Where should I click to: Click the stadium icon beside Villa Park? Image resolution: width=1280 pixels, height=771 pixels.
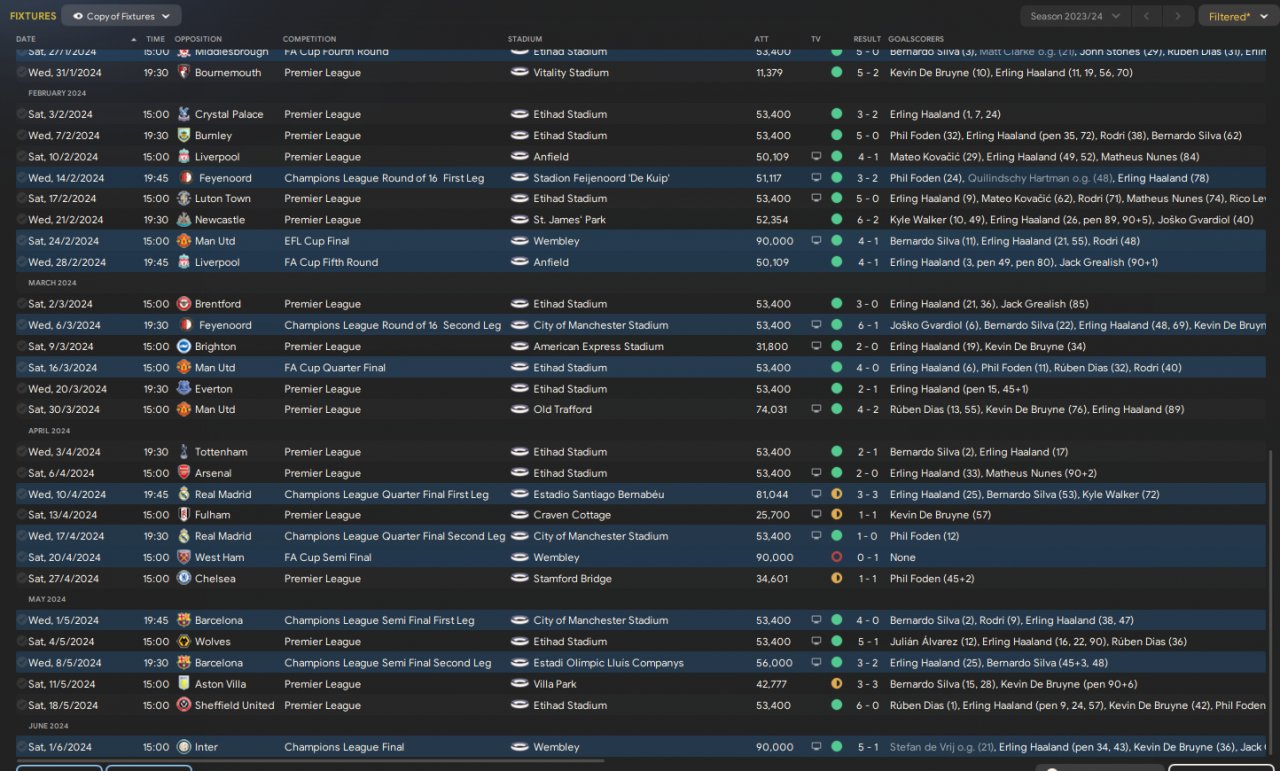pos(519,684)
